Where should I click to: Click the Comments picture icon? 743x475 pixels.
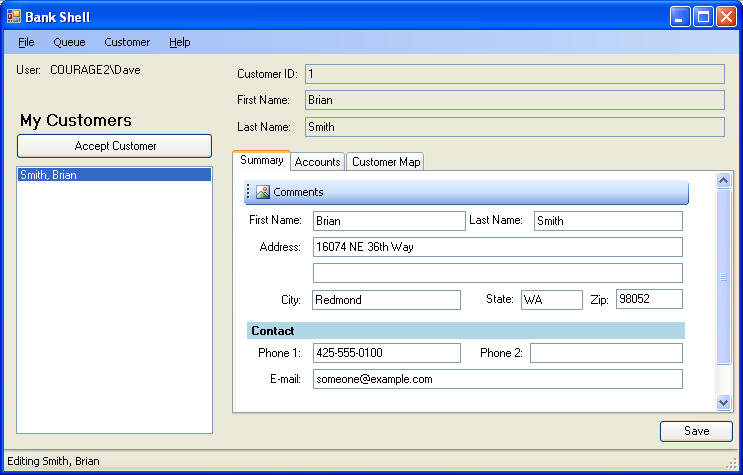coord(262,192)
